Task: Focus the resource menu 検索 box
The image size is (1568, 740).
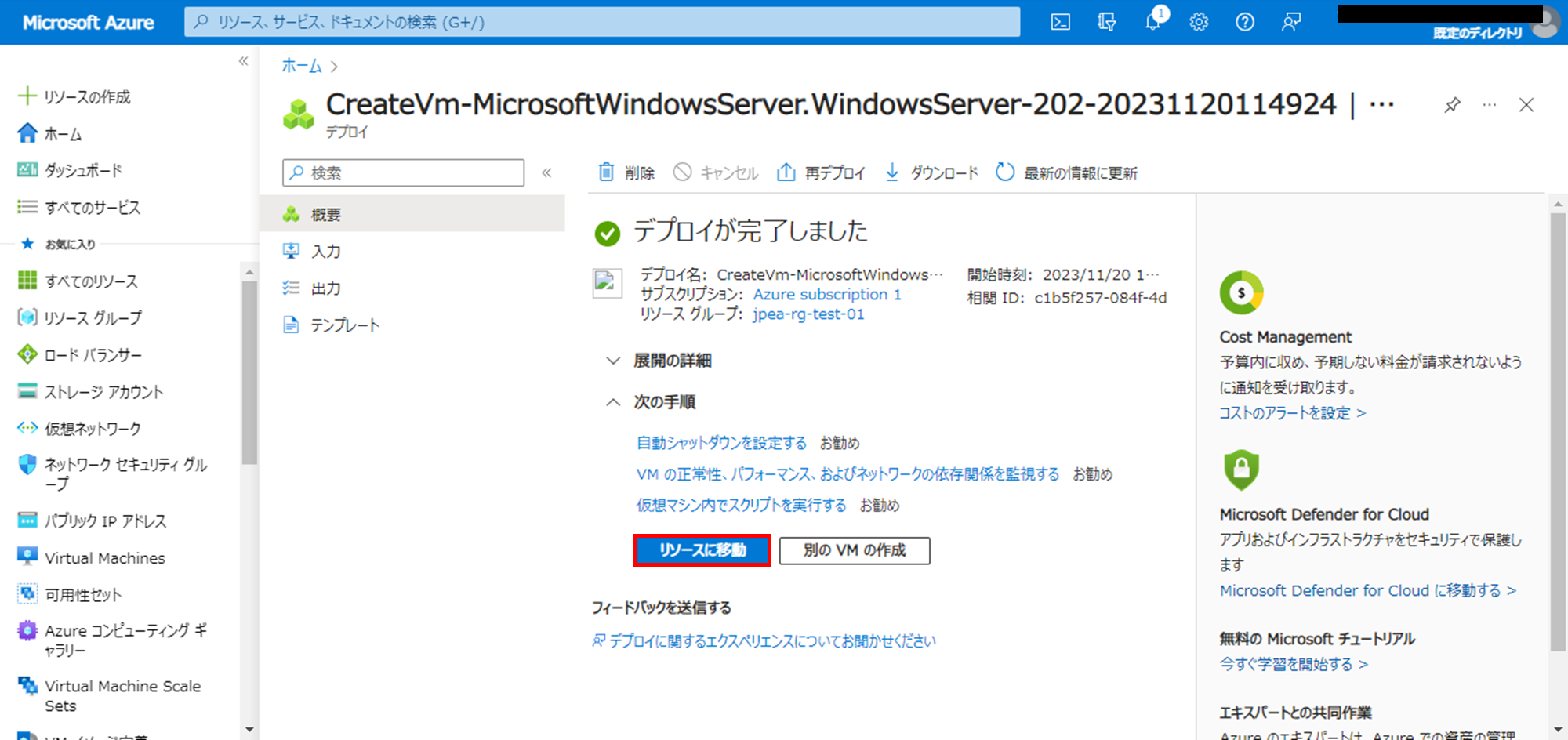Action: (403, 172)
